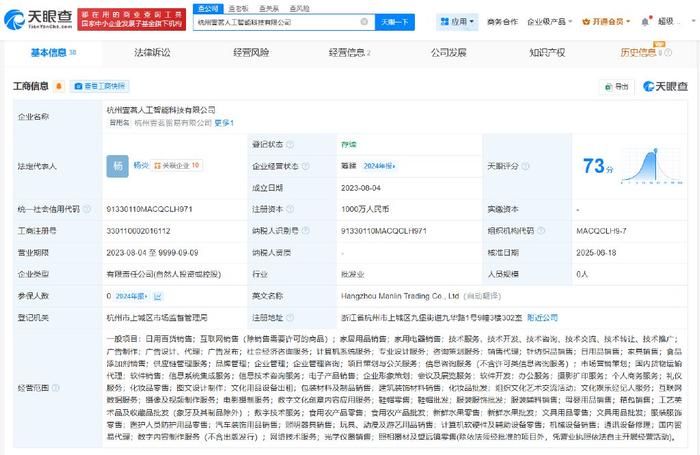Click the 73分 score value
700x455 pixels.
click(598, 166)
